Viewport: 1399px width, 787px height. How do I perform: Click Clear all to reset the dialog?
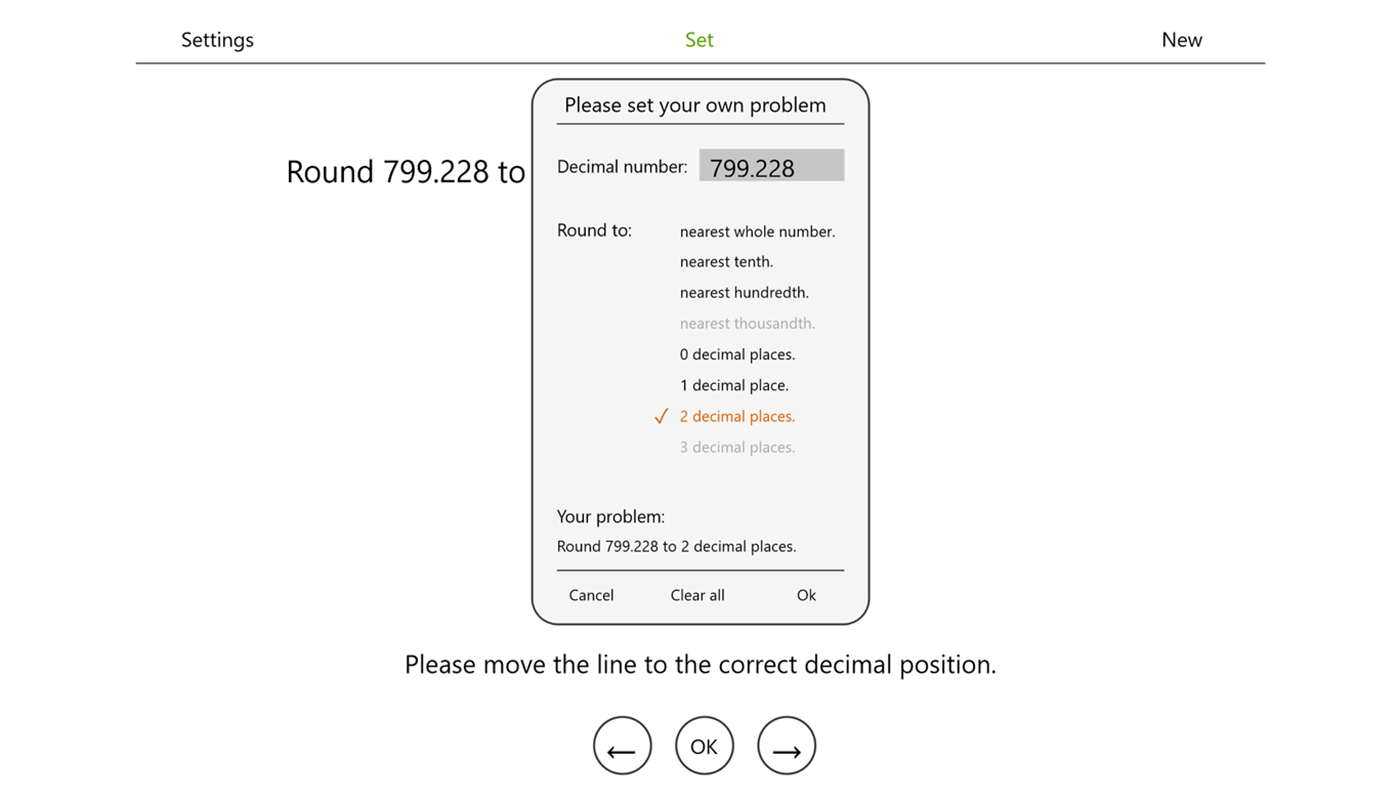point(697,595)
